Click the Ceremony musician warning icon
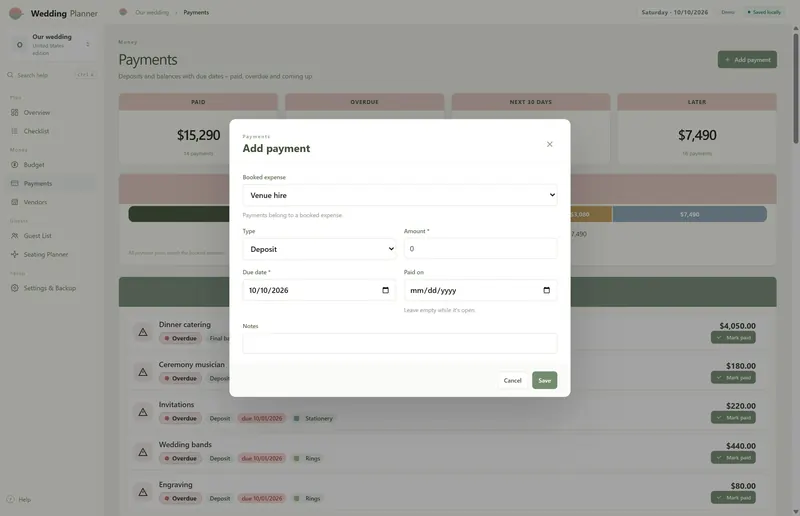Viewport: 800px width, 516px height. [x=143, y=372]
